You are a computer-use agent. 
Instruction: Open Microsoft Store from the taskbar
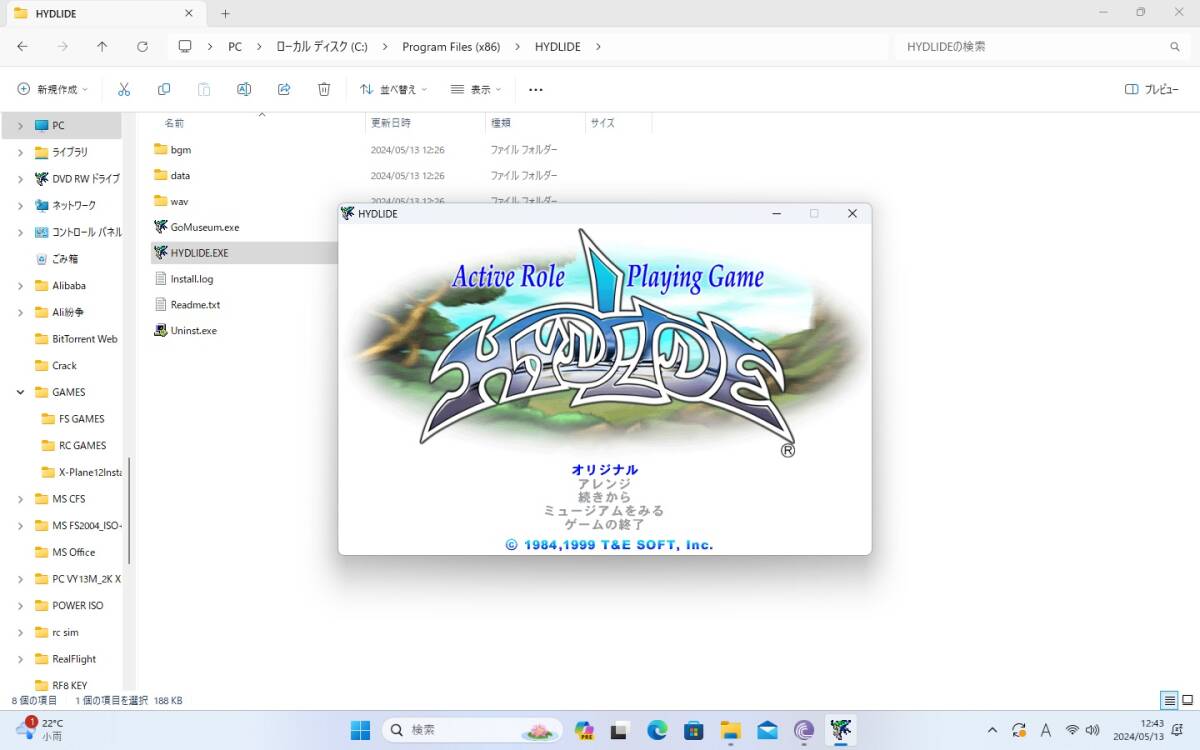(x=694, y=730)
